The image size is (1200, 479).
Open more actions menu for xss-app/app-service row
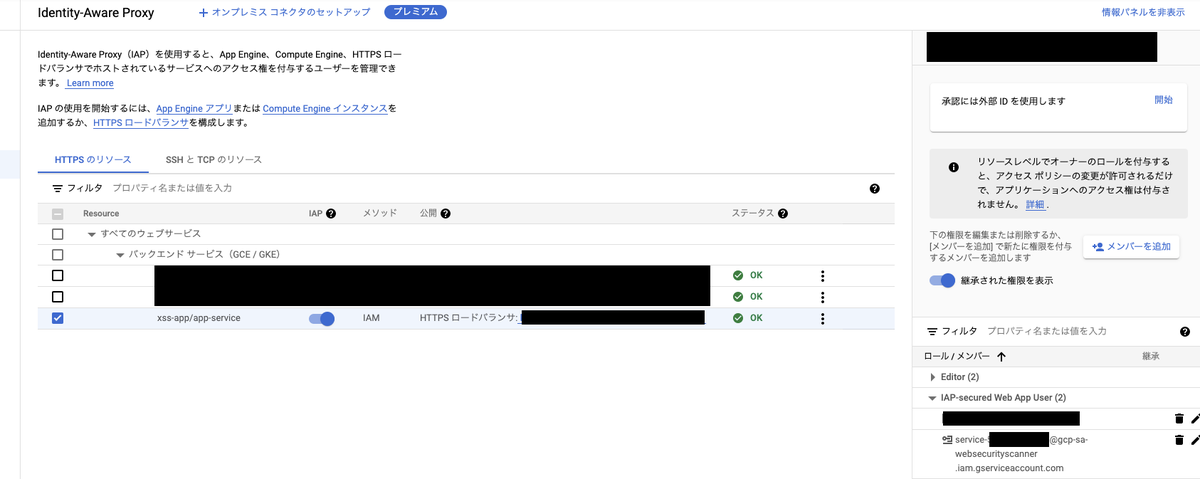coord(822,318)
